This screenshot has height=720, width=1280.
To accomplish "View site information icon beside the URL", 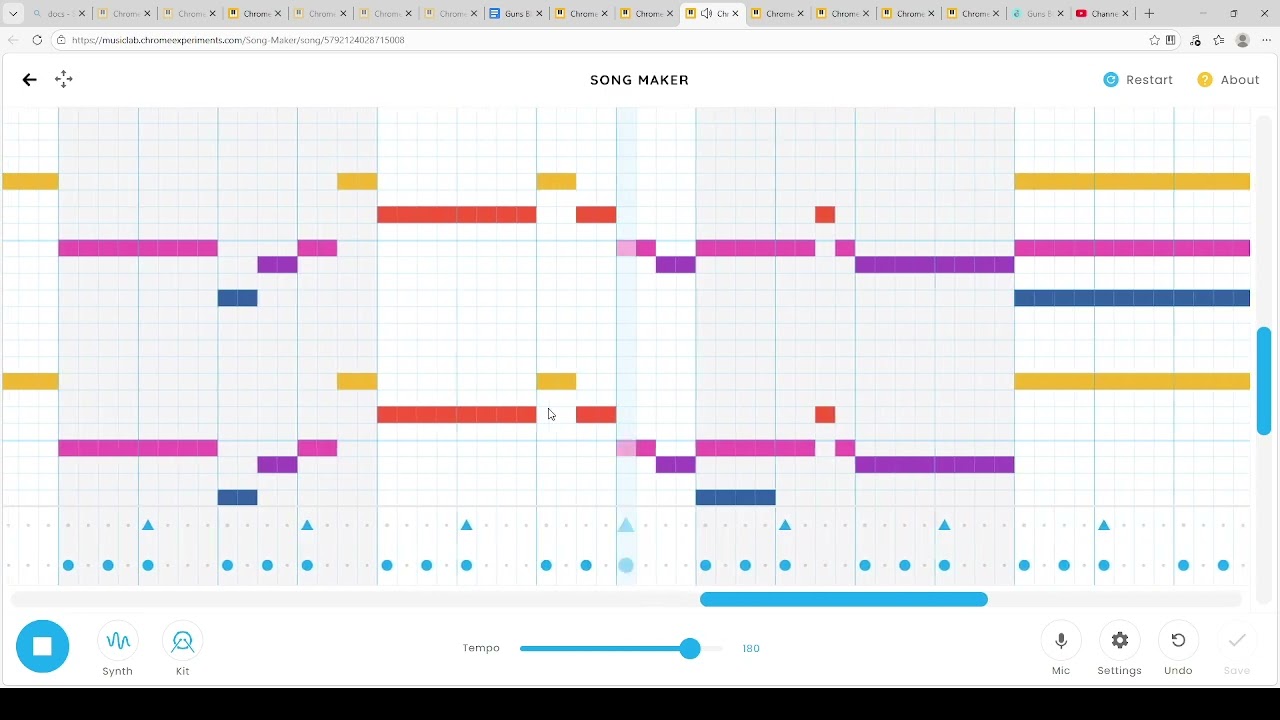I will click(61, 40).
